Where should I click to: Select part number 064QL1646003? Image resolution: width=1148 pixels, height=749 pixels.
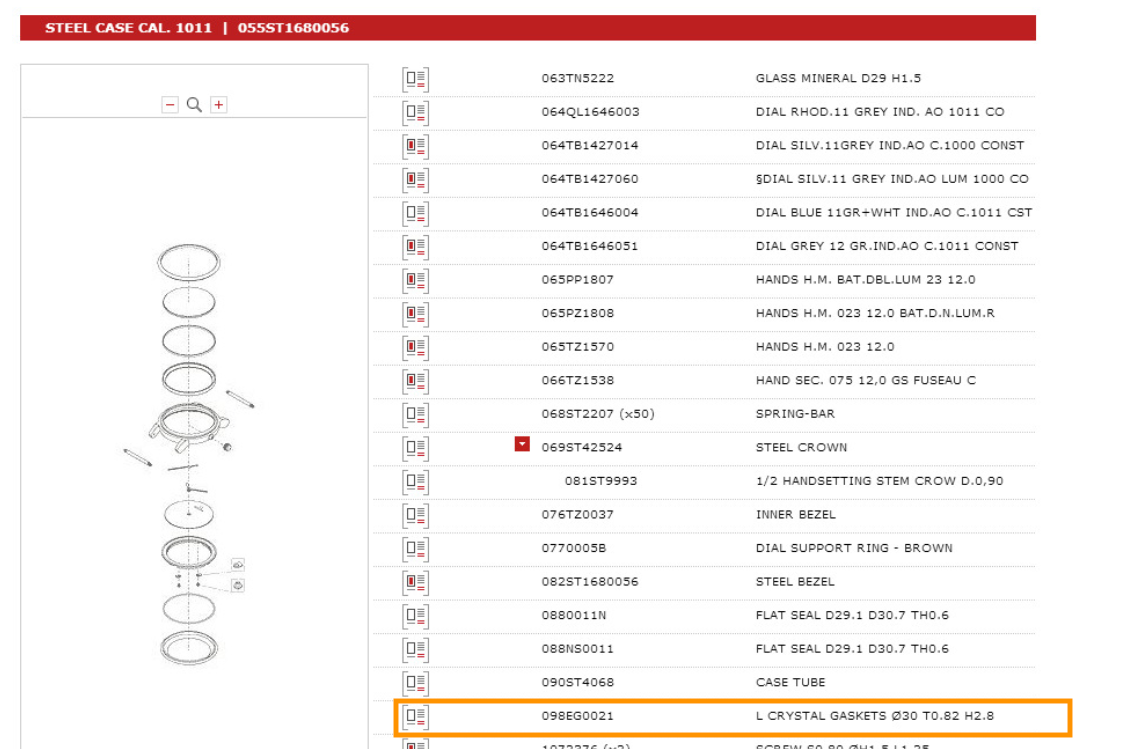(590, 112)
